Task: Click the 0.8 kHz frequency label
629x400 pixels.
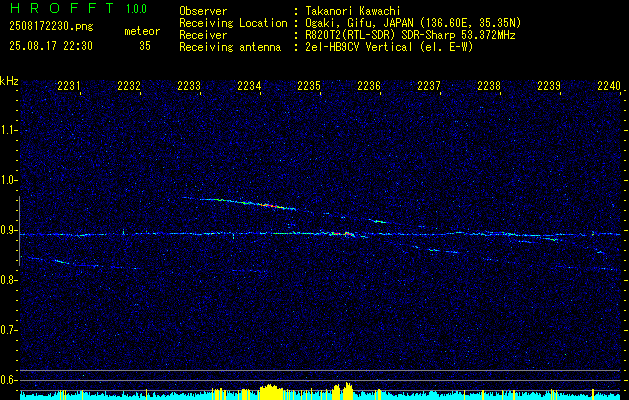Action: pyautogui.click(x=8, y=280)
